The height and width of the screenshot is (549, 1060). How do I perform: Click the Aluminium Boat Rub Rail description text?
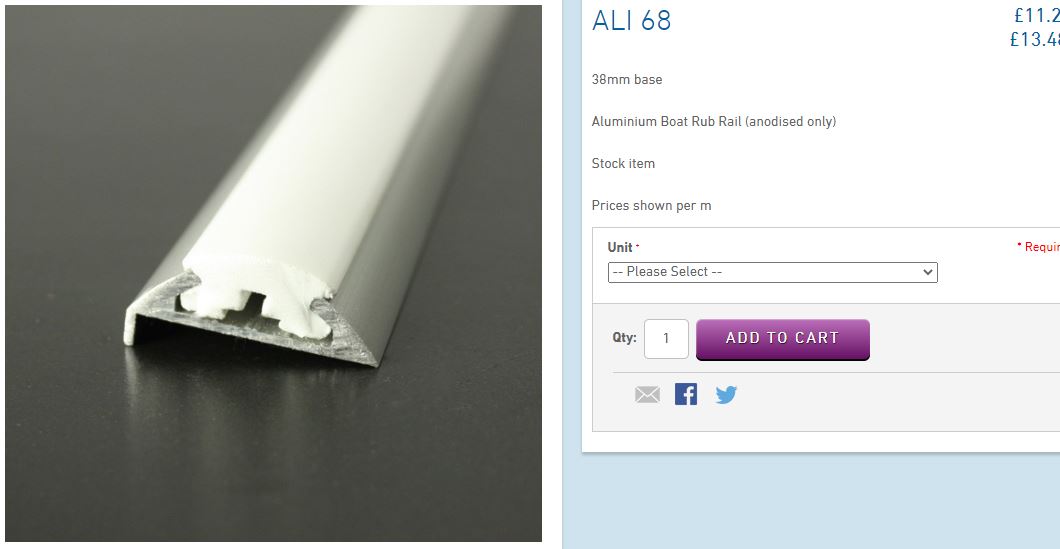(714, 122)
